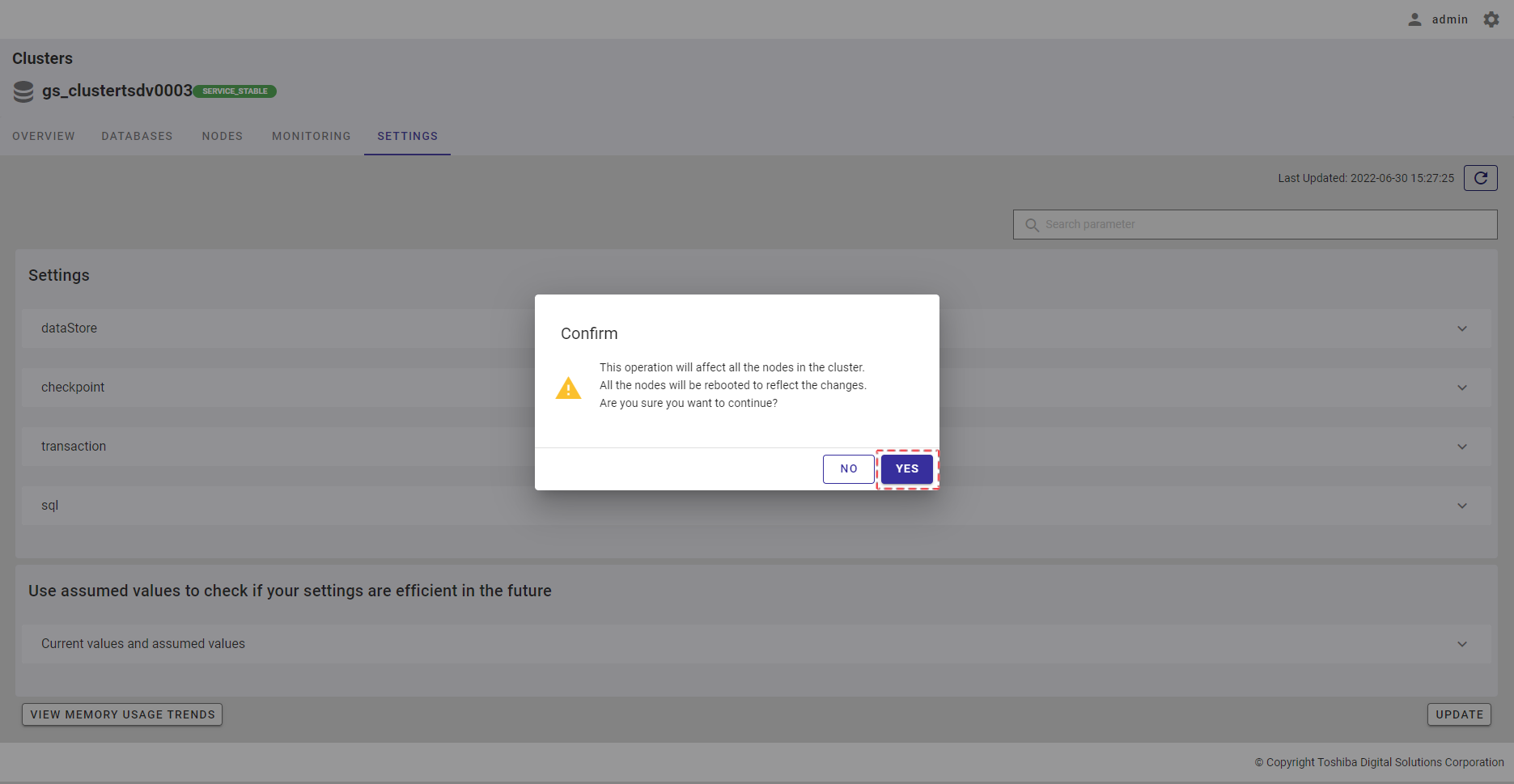Open the settings gear icon at top right
Viewport: 1514px width, 784px height.
click(x=1491, y=19)
